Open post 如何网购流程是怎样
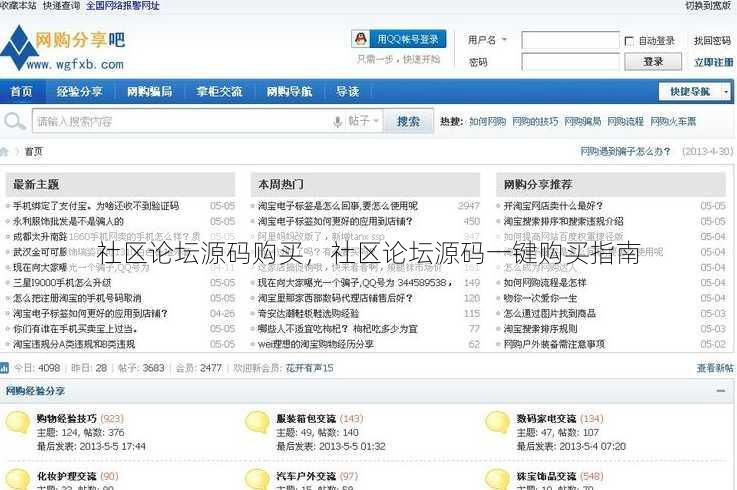Image resolution: width=737 pixels, height=490 pixels. click(x=545, y=283)
